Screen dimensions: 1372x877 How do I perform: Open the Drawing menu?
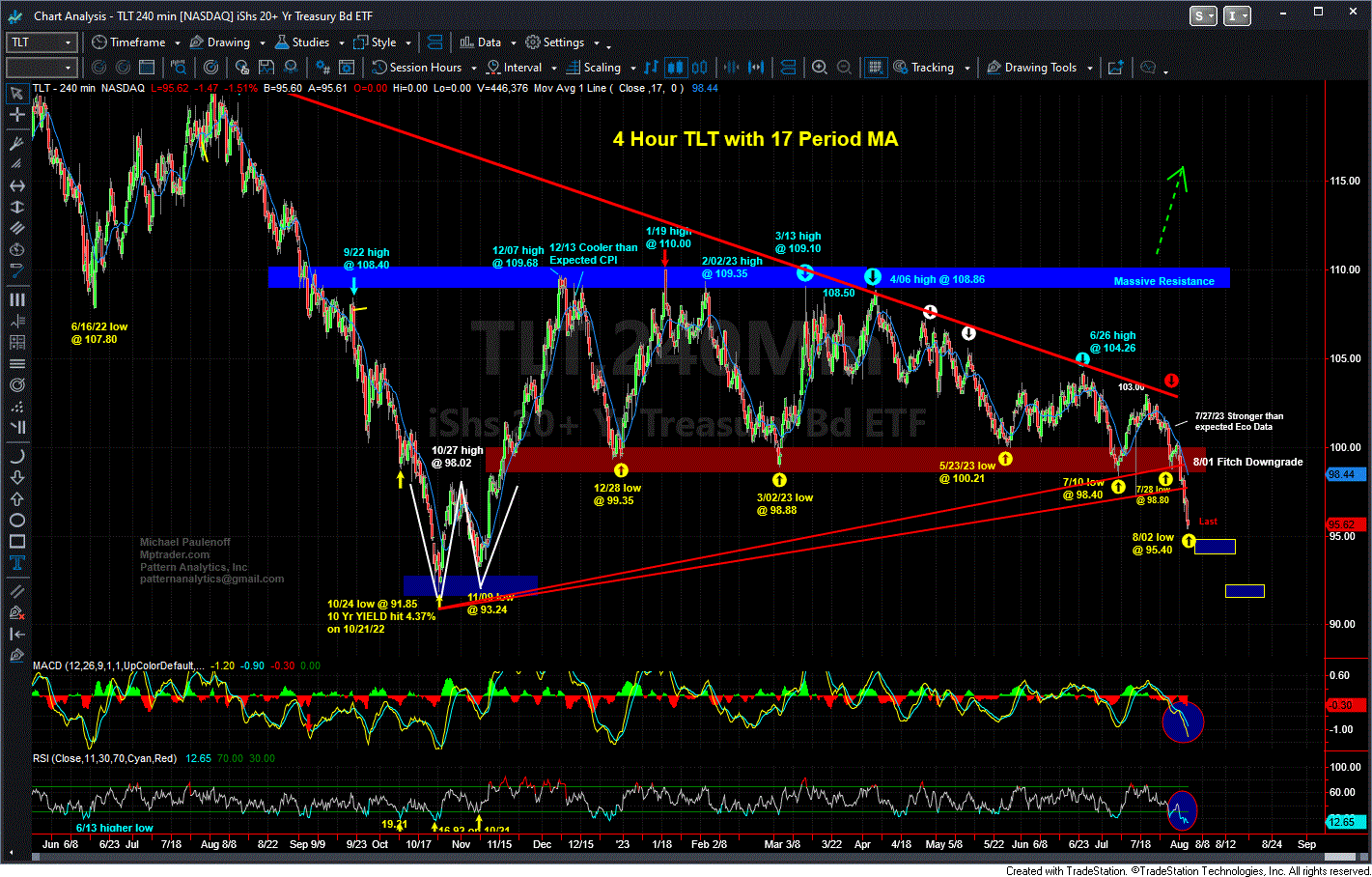click(220, 42)
